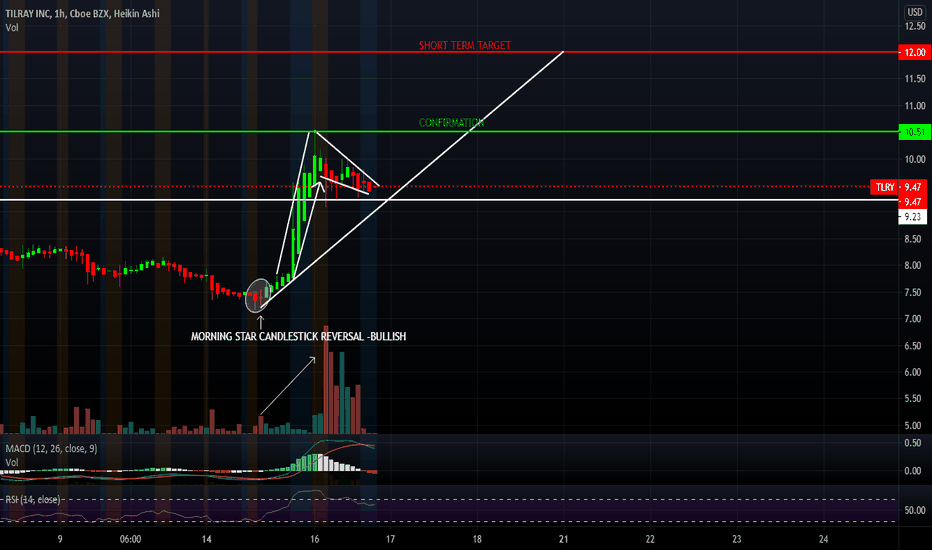Image resolution: width=932 pixels, height=550 pixels.
Task: Click the 0.00 MACD scale value
Action: tap(915, 470)
